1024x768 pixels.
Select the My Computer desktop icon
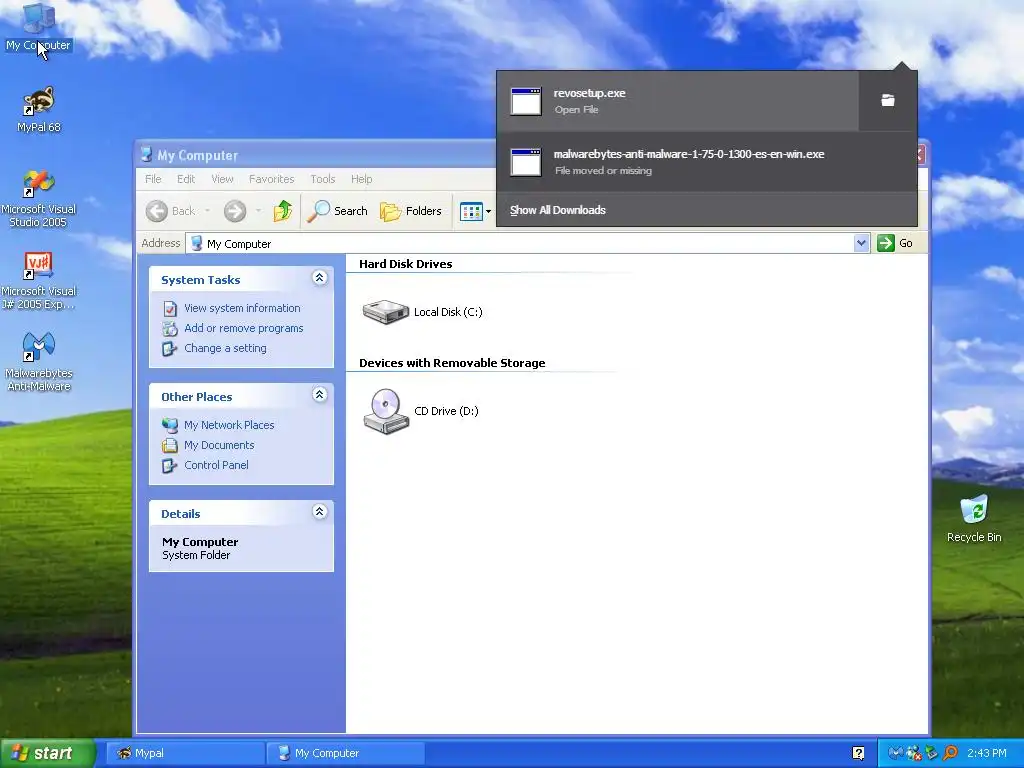[x=38, y=27]
